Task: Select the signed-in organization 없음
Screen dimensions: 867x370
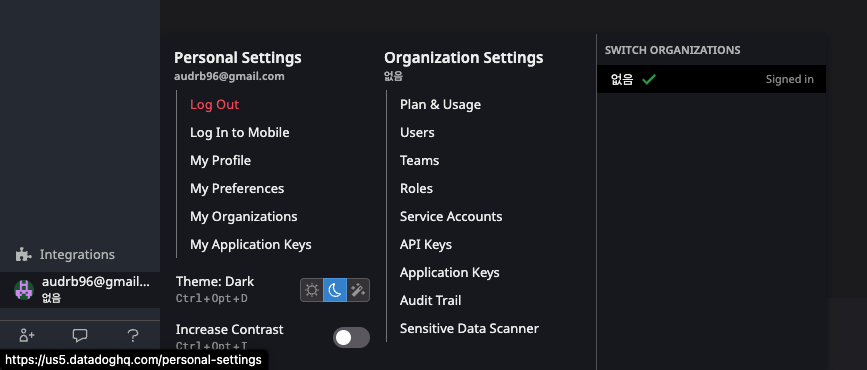Action: click(x=712, y=79)
